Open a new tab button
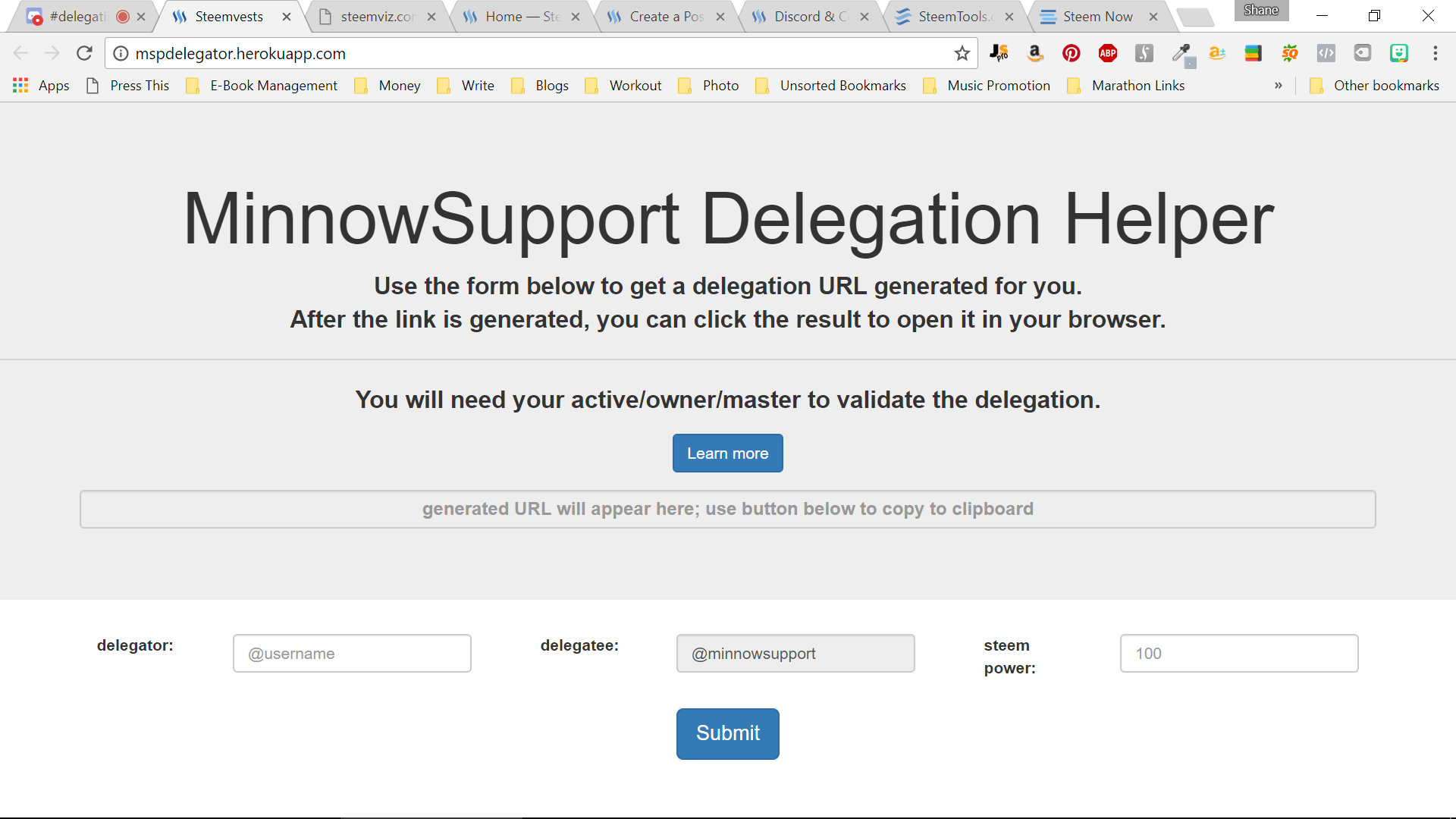1456x819 pixels. pos(1196,17)
